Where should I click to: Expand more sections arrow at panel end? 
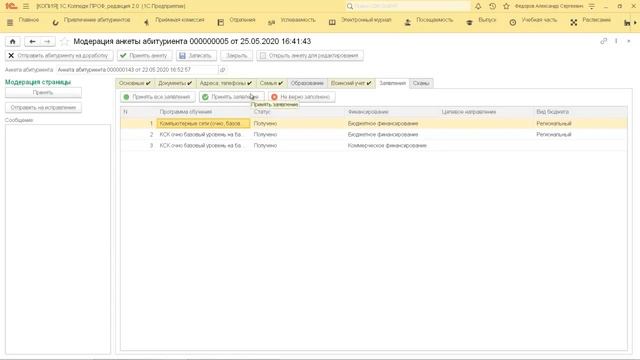tap(635, 23)
